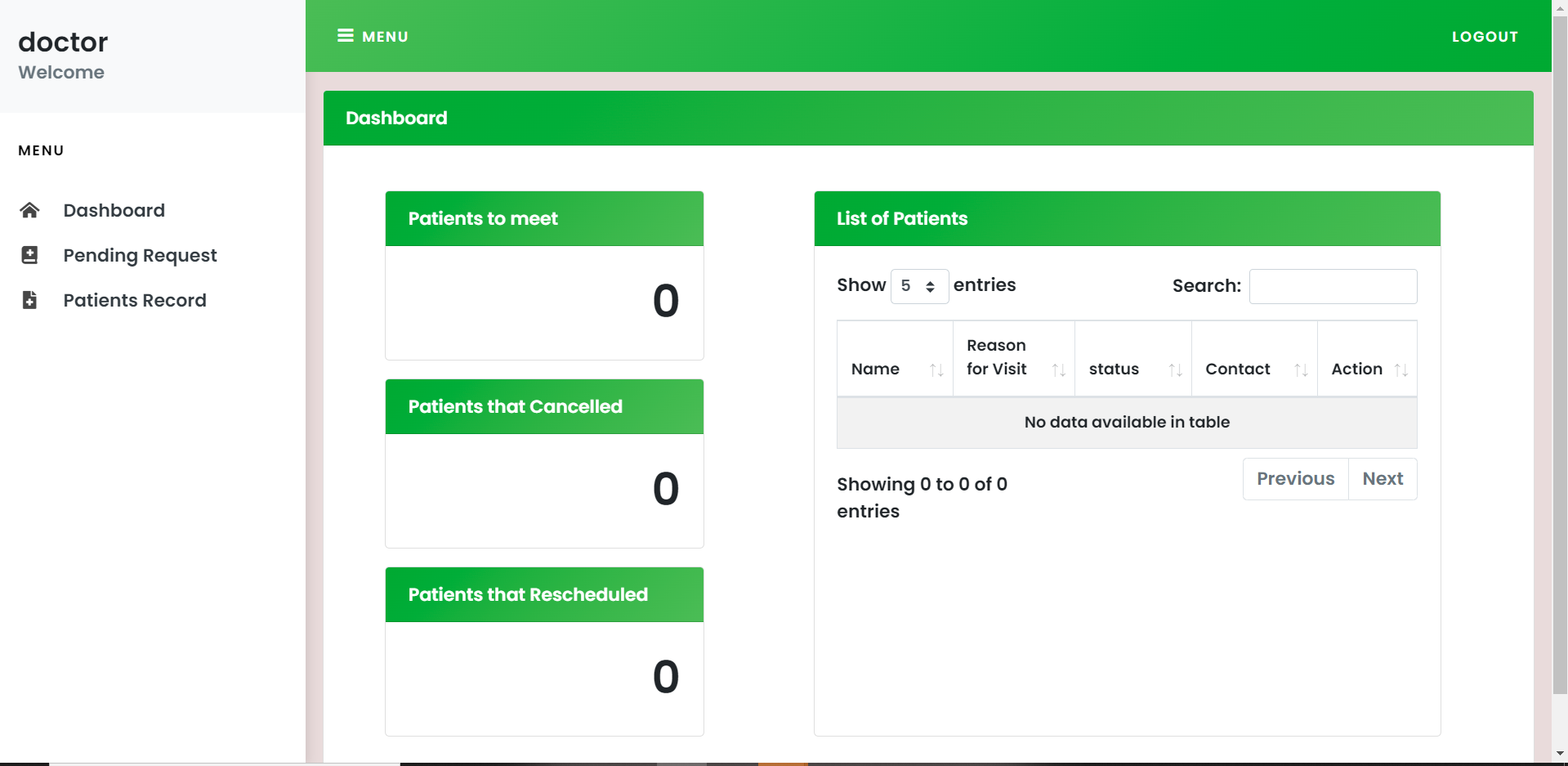Open Pending Request page from sidebar
Image resolution: width=1568 pixels, height=766 pixels.
click(140, 256)
